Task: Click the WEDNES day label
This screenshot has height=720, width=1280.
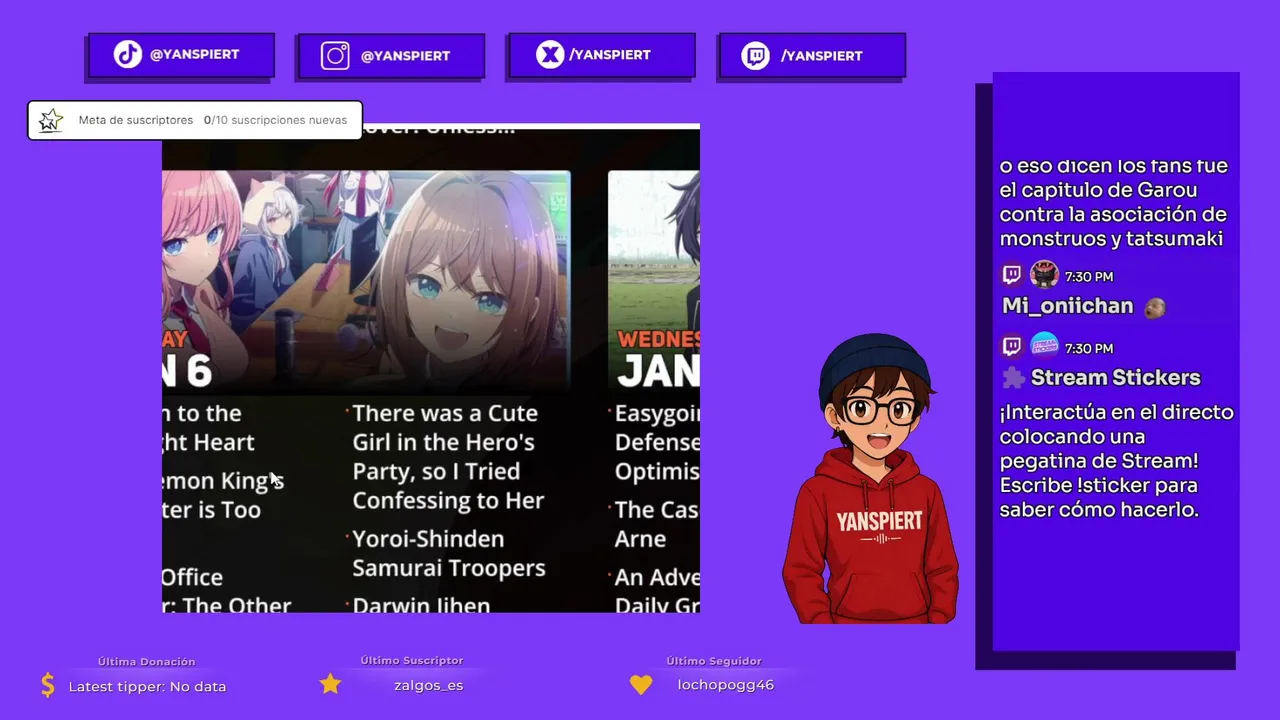Action: click(658, 339)
